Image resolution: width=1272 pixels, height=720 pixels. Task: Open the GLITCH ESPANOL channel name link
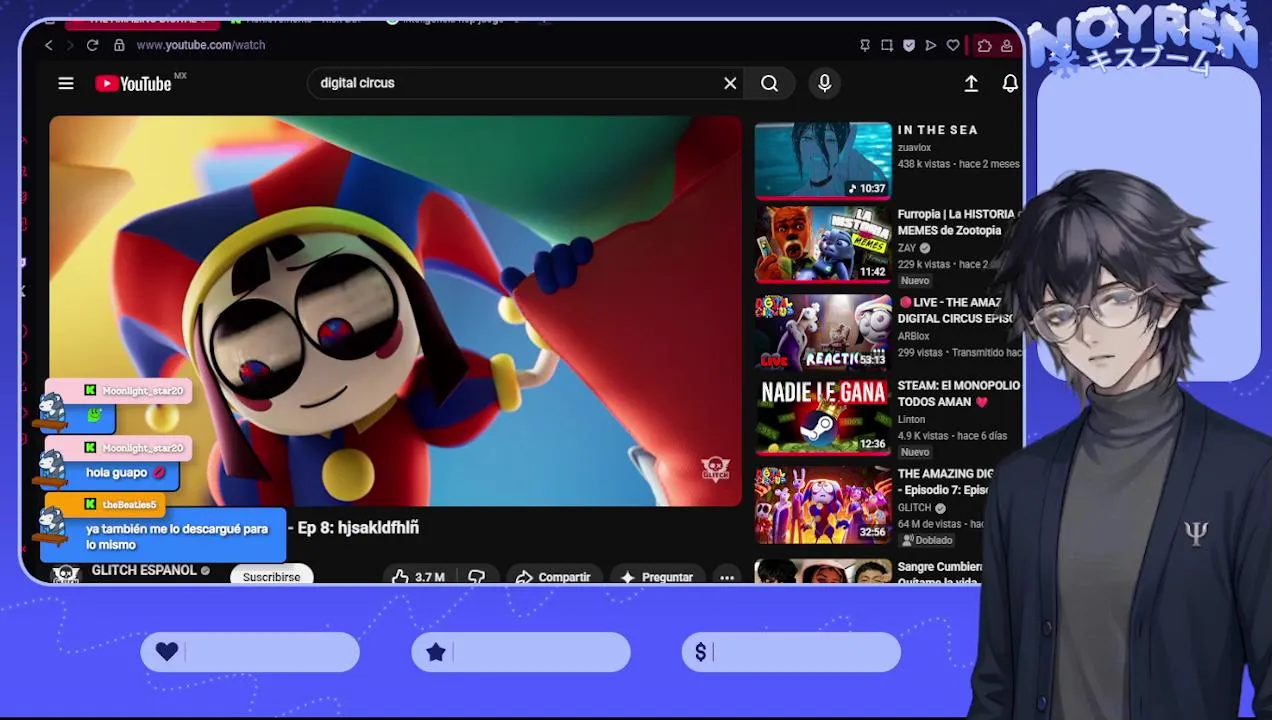coord(144,570)
